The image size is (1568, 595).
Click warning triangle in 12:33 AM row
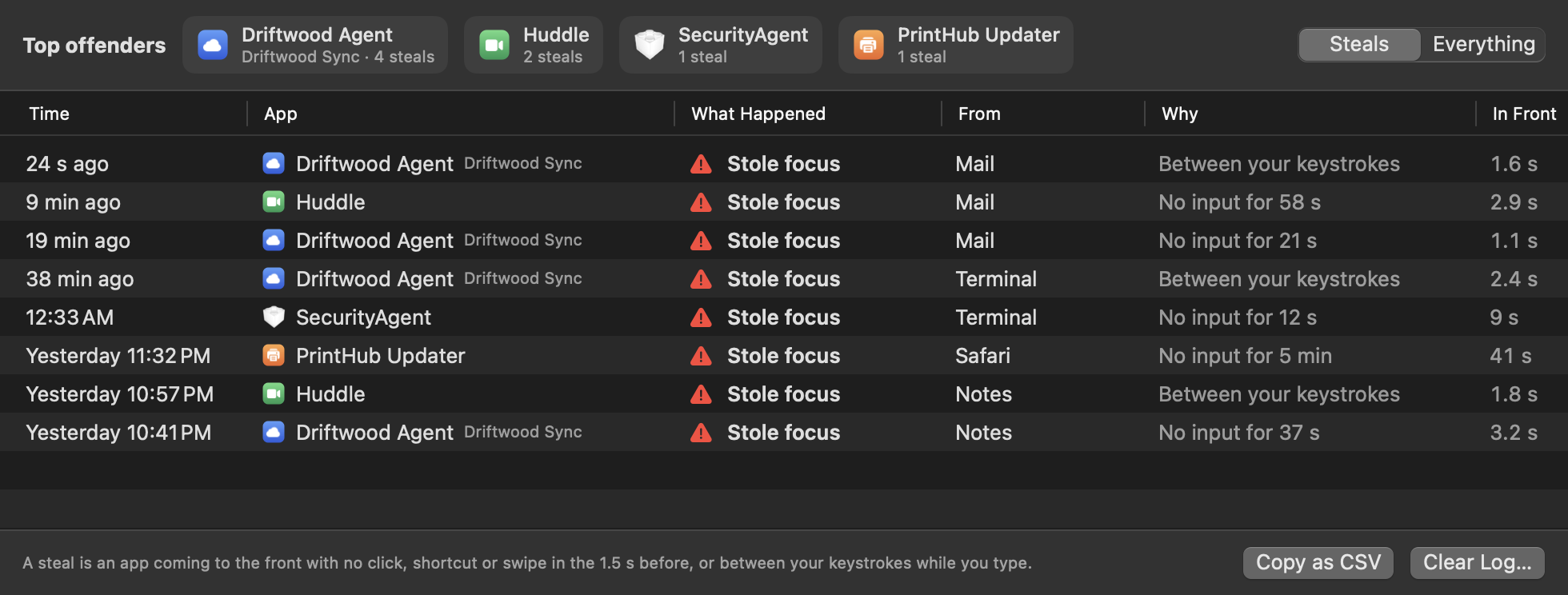(701, 317)
